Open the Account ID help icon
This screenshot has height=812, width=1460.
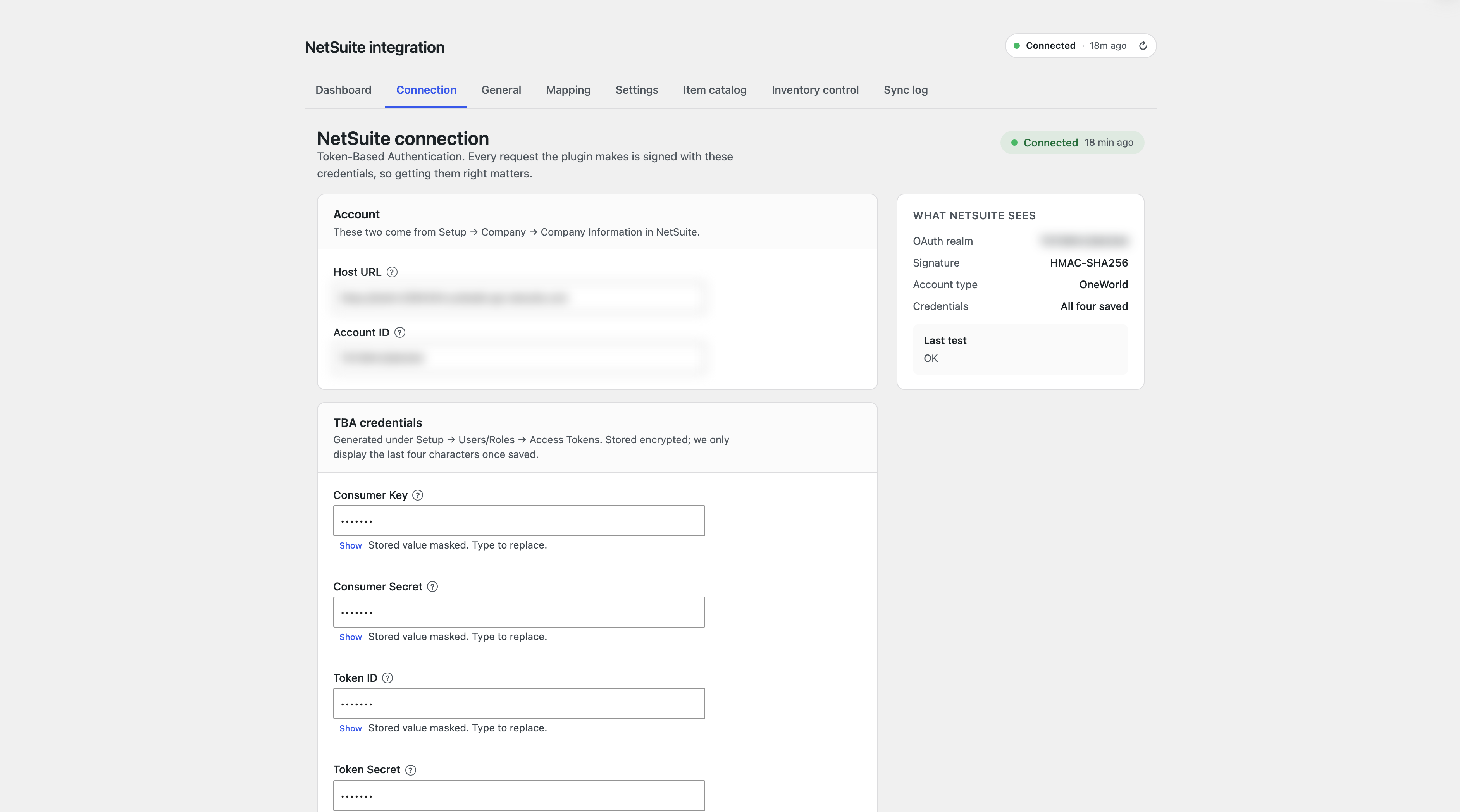point(399,333)
